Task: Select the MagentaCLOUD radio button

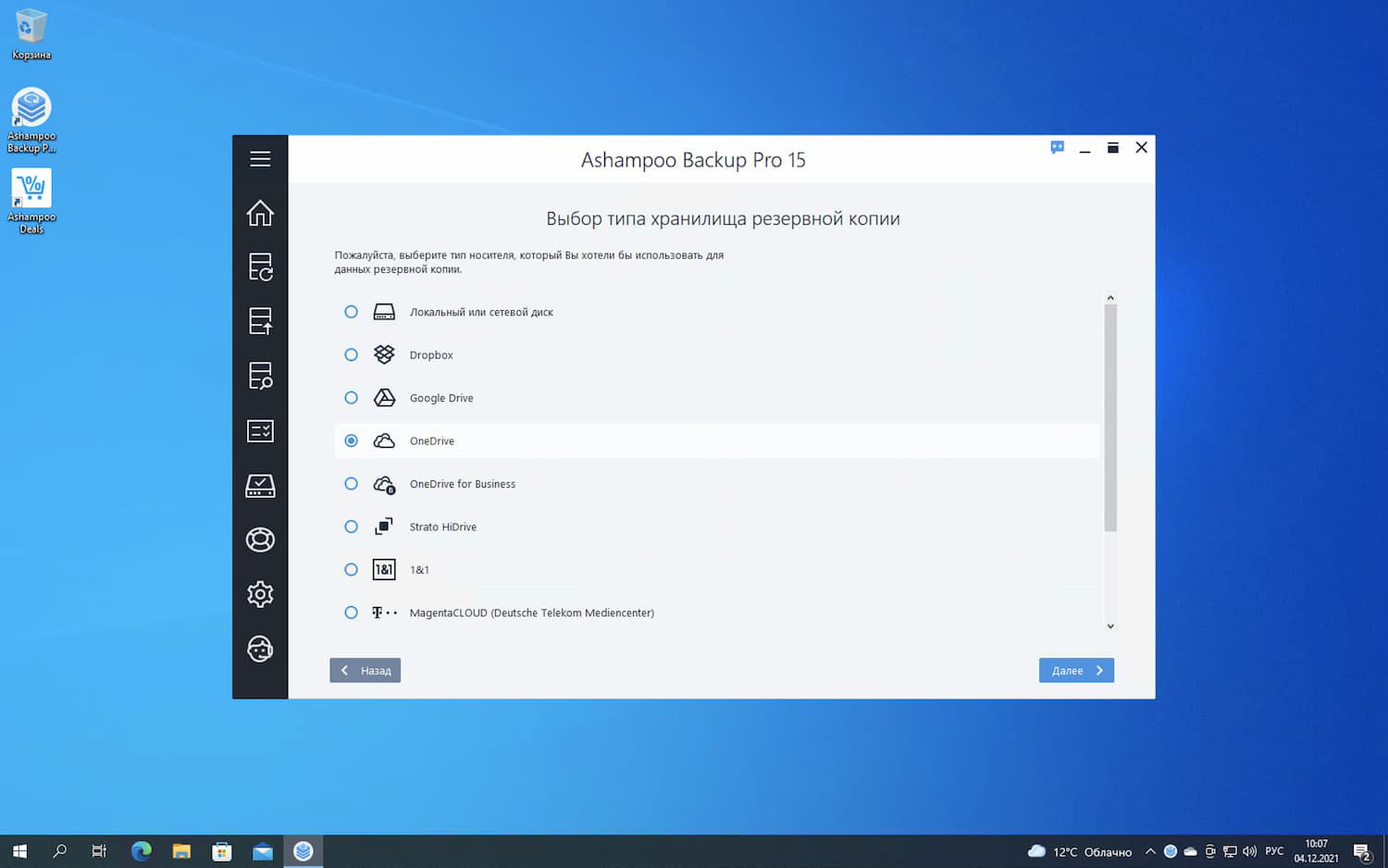Action: tap(351, 613)
